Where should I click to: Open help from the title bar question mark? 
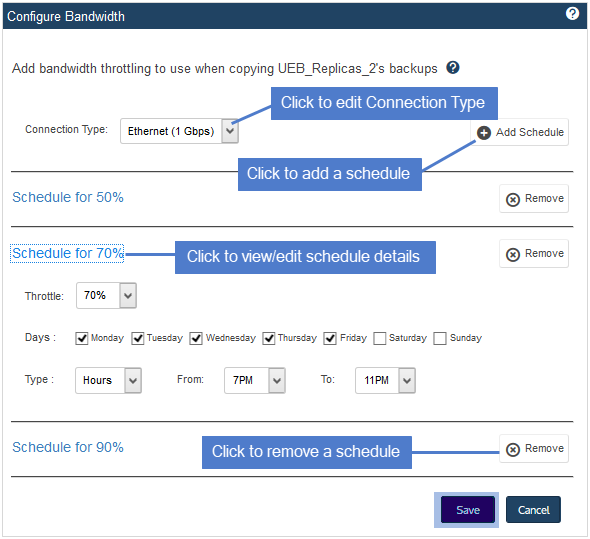pos(572,14)
